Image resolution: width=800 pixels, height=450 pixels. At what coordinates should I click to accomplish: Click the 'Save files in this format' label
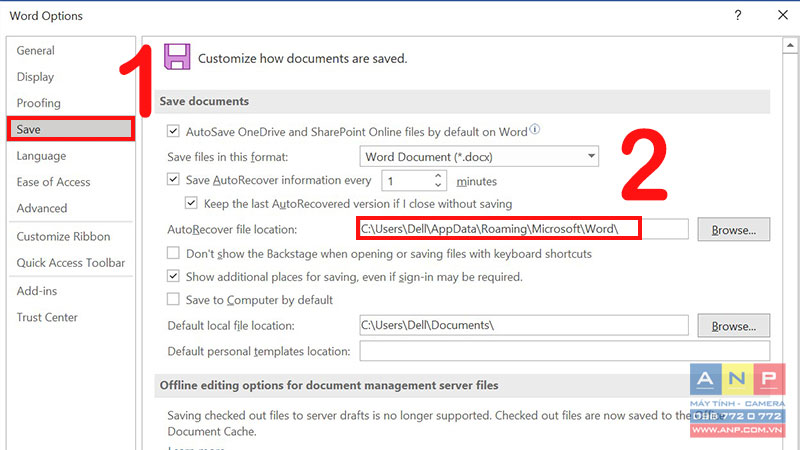point(228,157)
